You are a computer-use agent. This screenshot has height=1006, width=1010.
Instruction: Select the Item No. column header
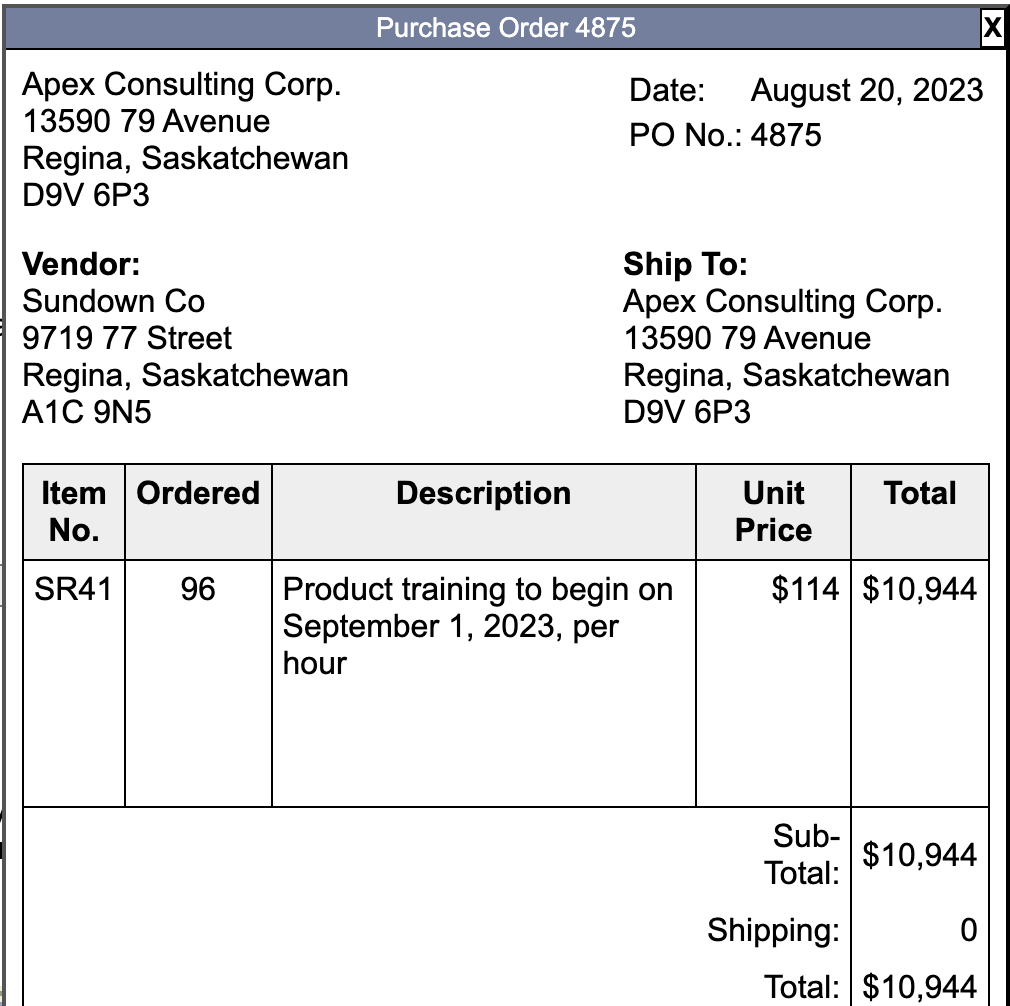point(74,511)
